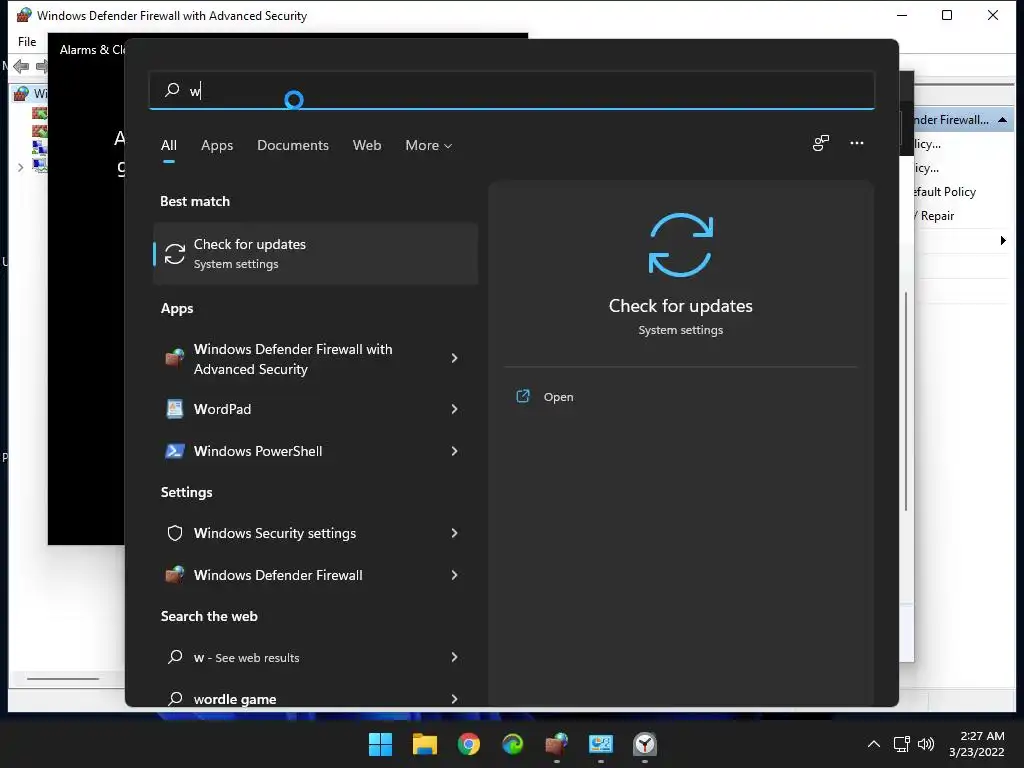Switch to Control Panel app on taskbar
Screen dimensions: 1024x768
[601, 744]
